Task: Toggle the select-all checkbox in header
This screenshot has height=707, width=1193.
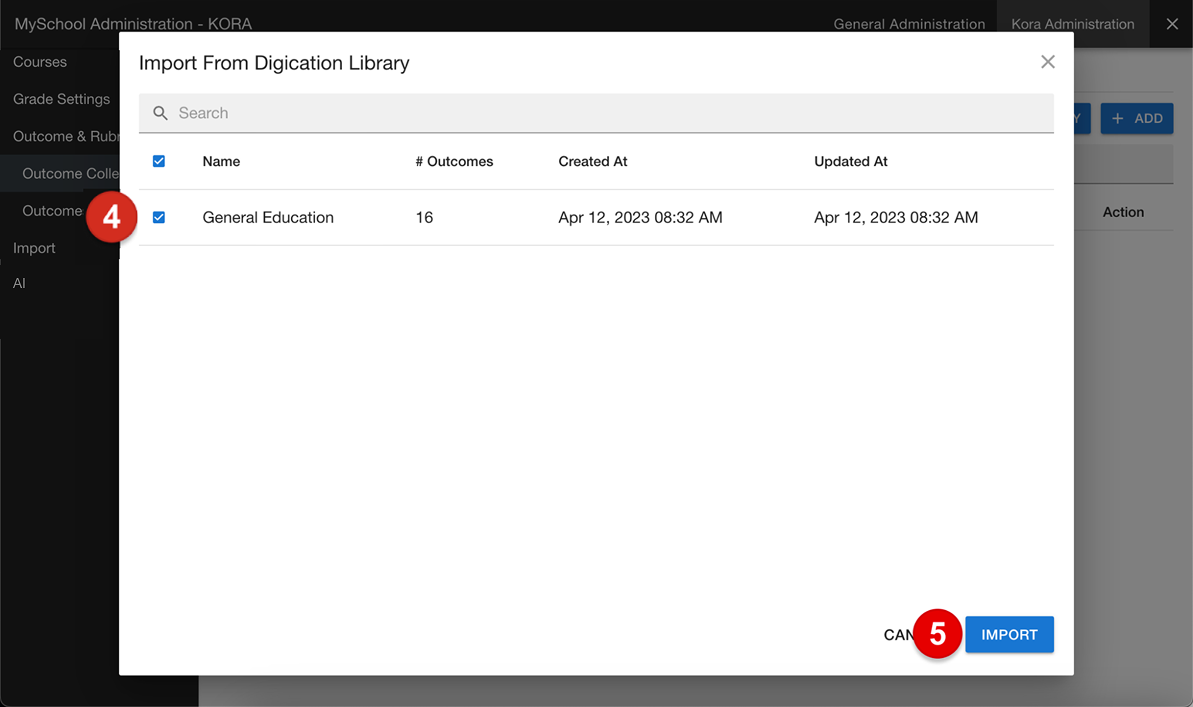Action: pos(159,161)
